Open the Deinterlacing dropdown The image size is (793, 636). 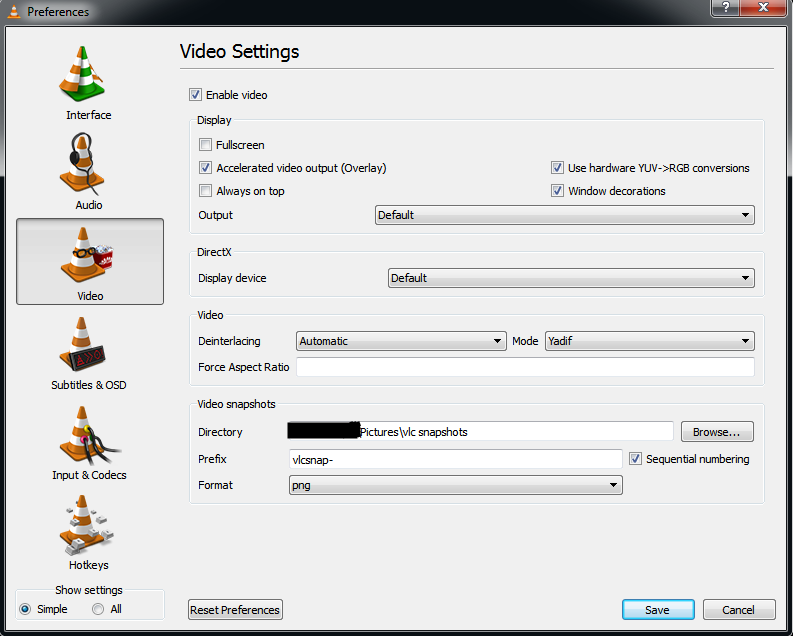point(401,341)
